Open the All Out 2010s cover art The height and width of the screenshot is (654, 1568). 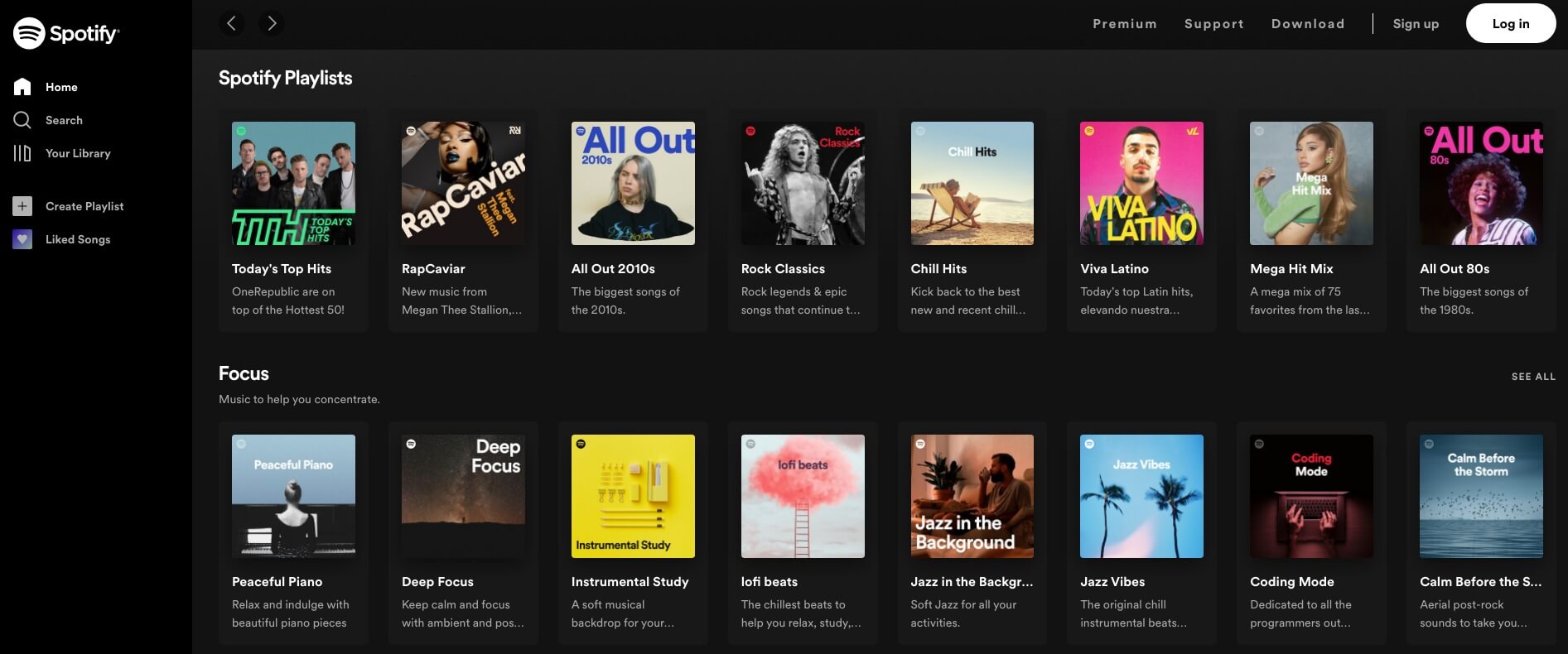[x=633, y=183]
